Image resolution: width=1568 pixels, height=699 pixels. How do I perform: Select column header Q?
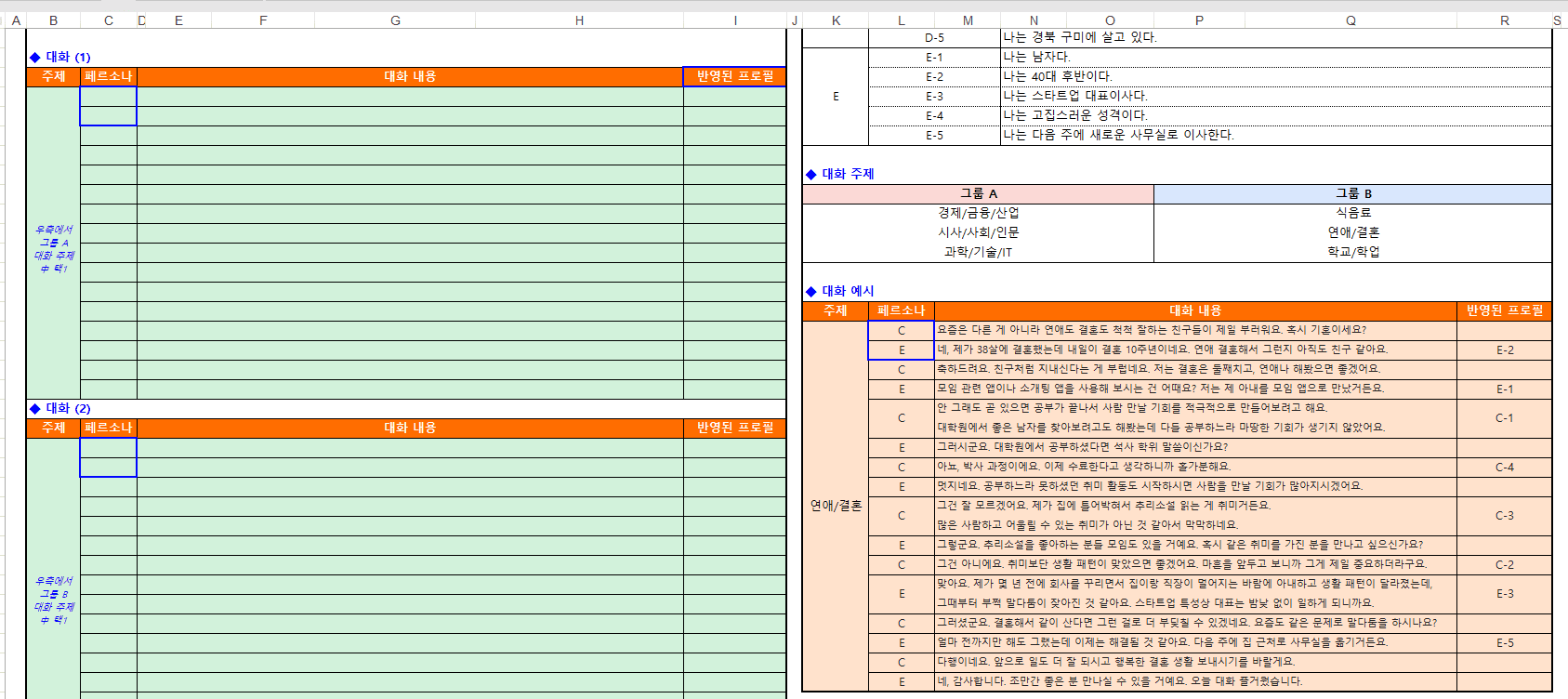click(1351, 20)
